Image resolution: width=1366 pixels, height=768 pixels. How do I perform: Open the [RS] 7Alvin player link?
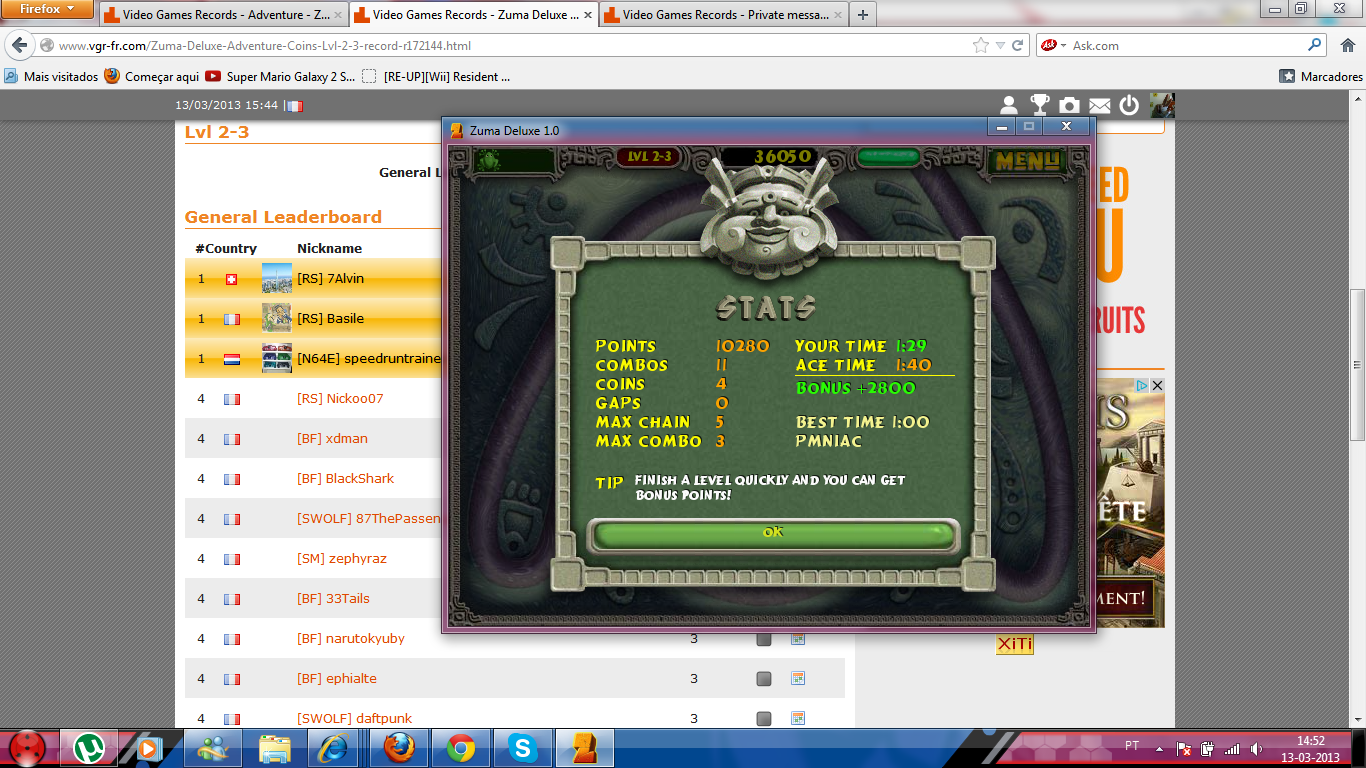[x=330, y=278]
